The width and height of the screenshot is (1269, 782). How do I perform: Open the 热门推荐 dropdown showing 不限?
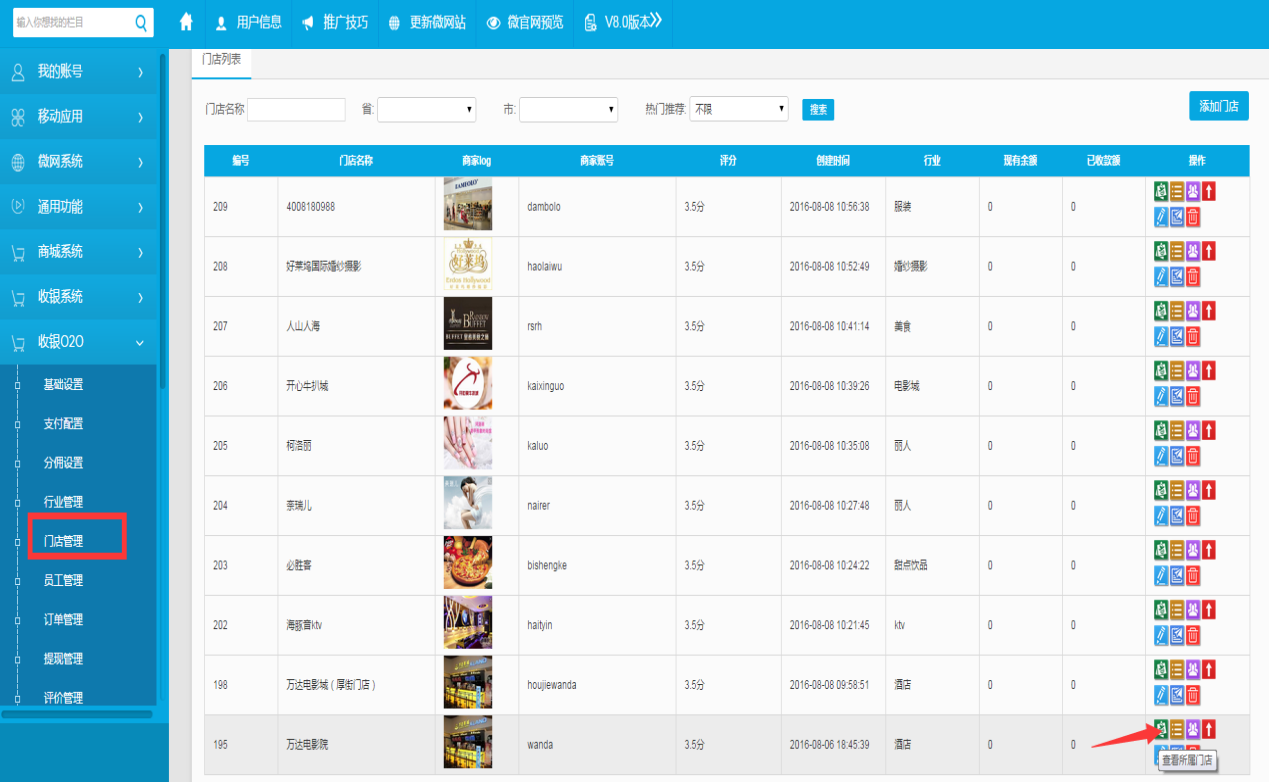[x=739, y=109]
